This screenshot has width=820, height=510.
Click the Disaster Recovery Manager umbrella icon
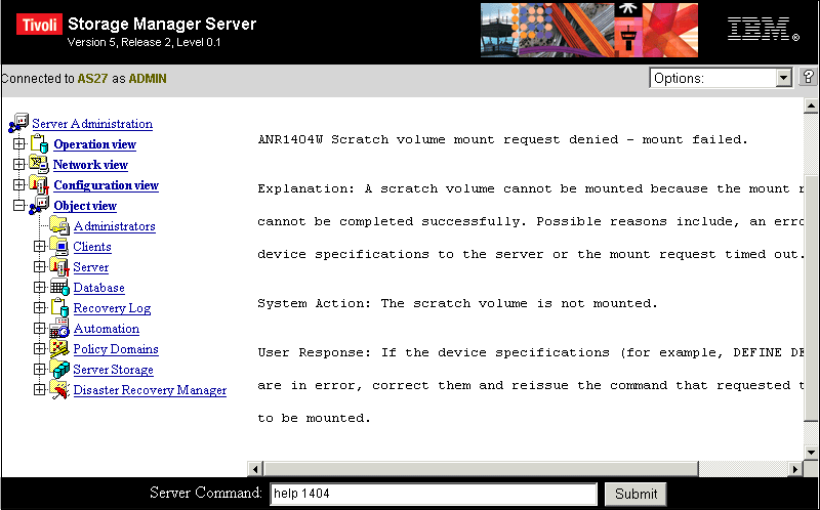click(x=60, y=389)
